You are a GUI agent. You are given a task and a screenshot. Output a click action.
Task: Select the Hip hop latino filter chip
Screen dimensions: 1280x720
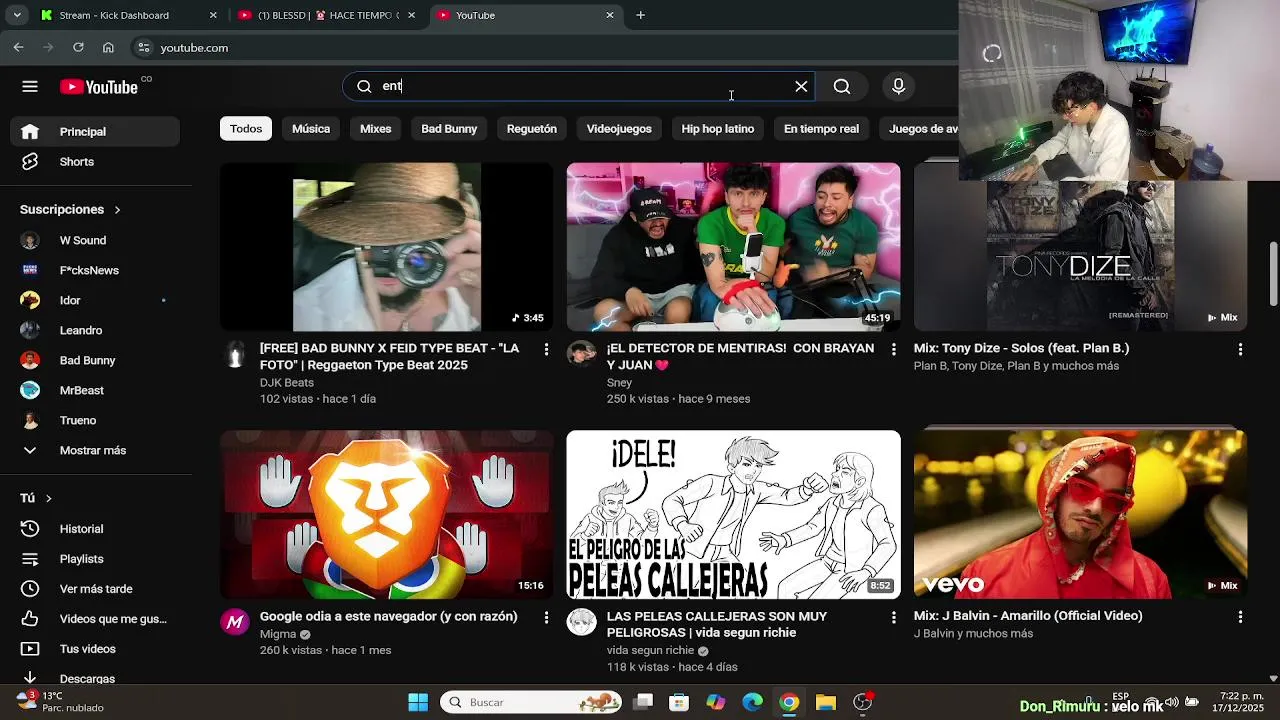(718, 128)
